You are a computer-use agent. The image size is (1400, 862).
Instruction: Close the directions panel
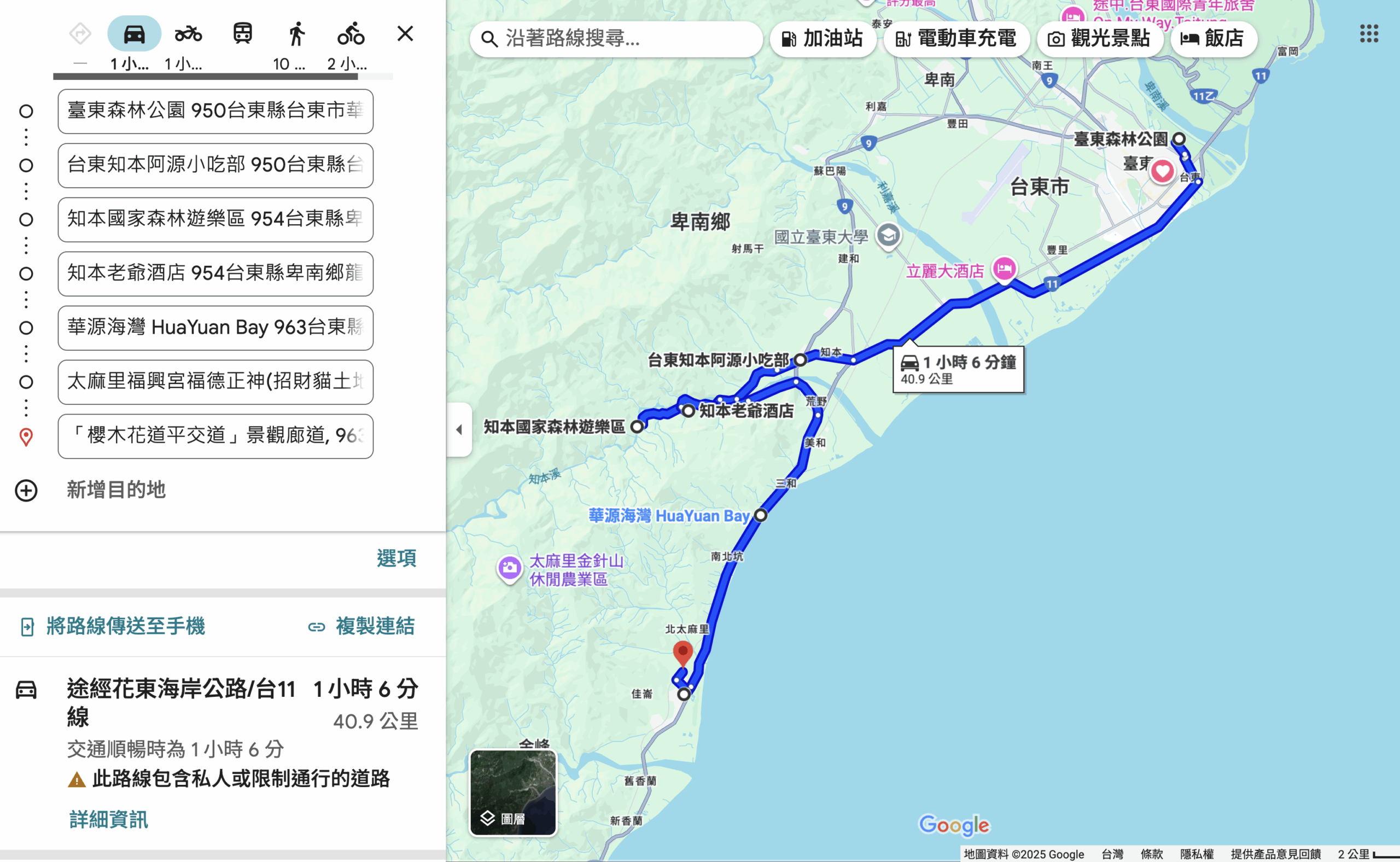[405, 33]
